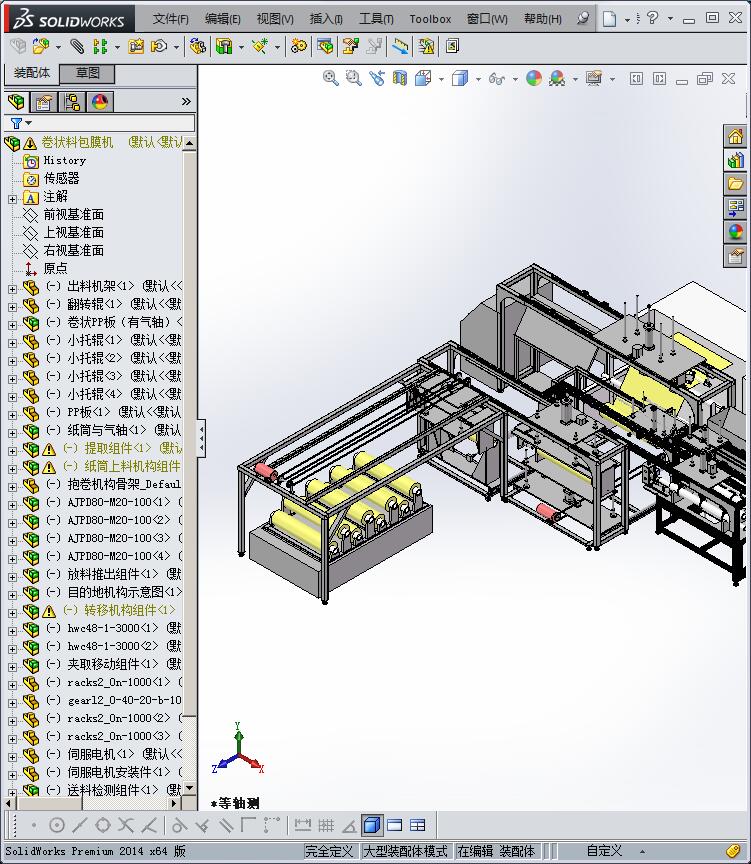Image resolution: width=751 pixels, height=864 pixels.
Task: Click 自定义 in the status bar
Action: tap(604, 851)
